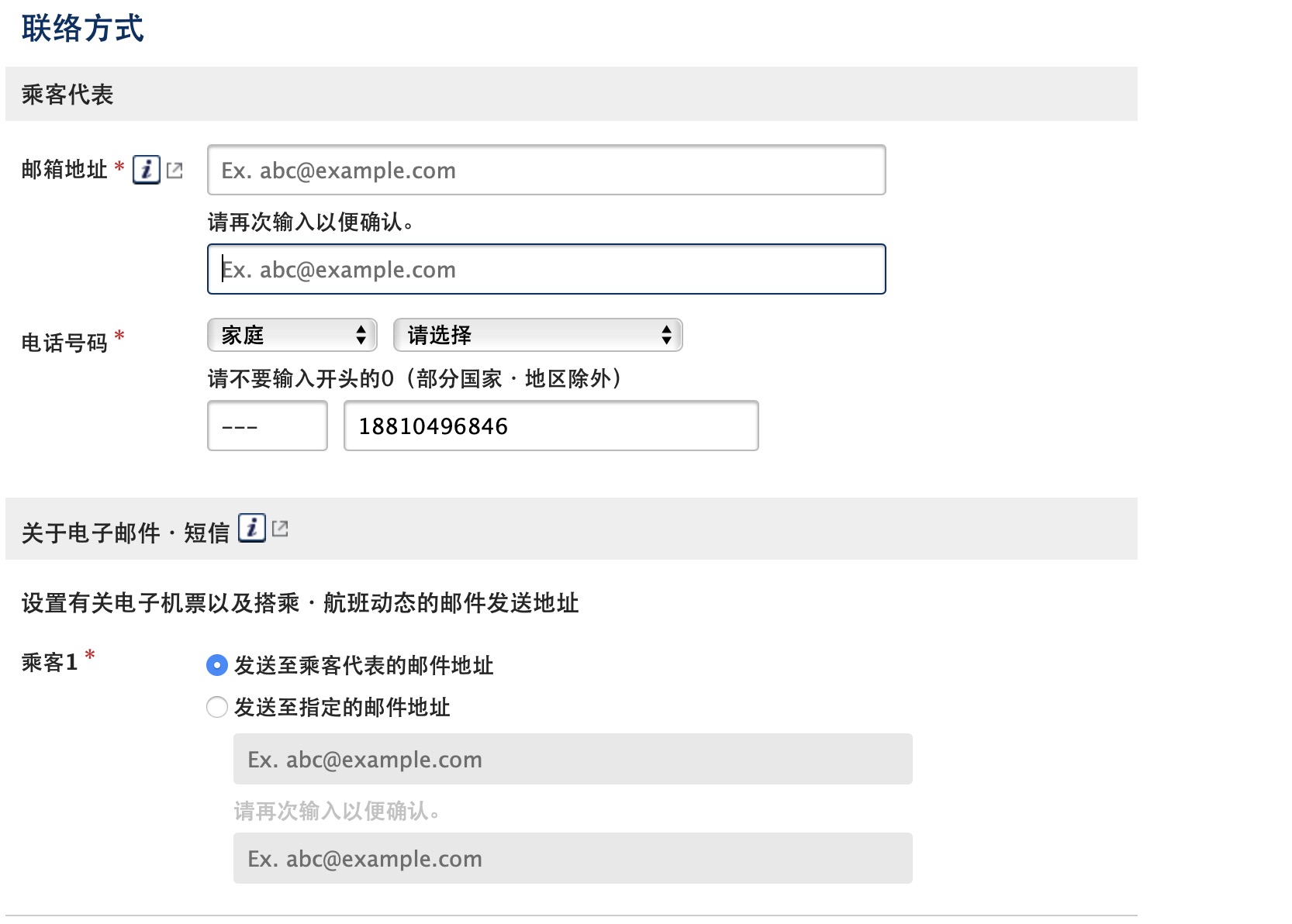This screenshot has width=1292, height=924.
Task: Select 发送至指定的邮件地址 radio button
Action: (217, 707)
